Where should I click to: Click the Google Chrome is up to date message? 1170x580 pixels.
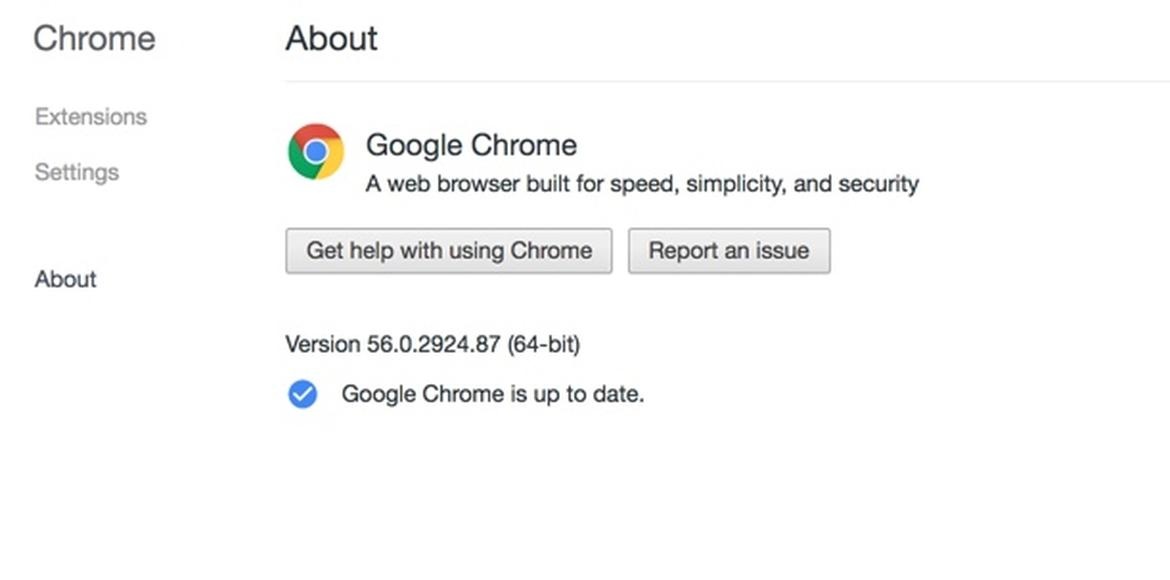click(493, 394)
